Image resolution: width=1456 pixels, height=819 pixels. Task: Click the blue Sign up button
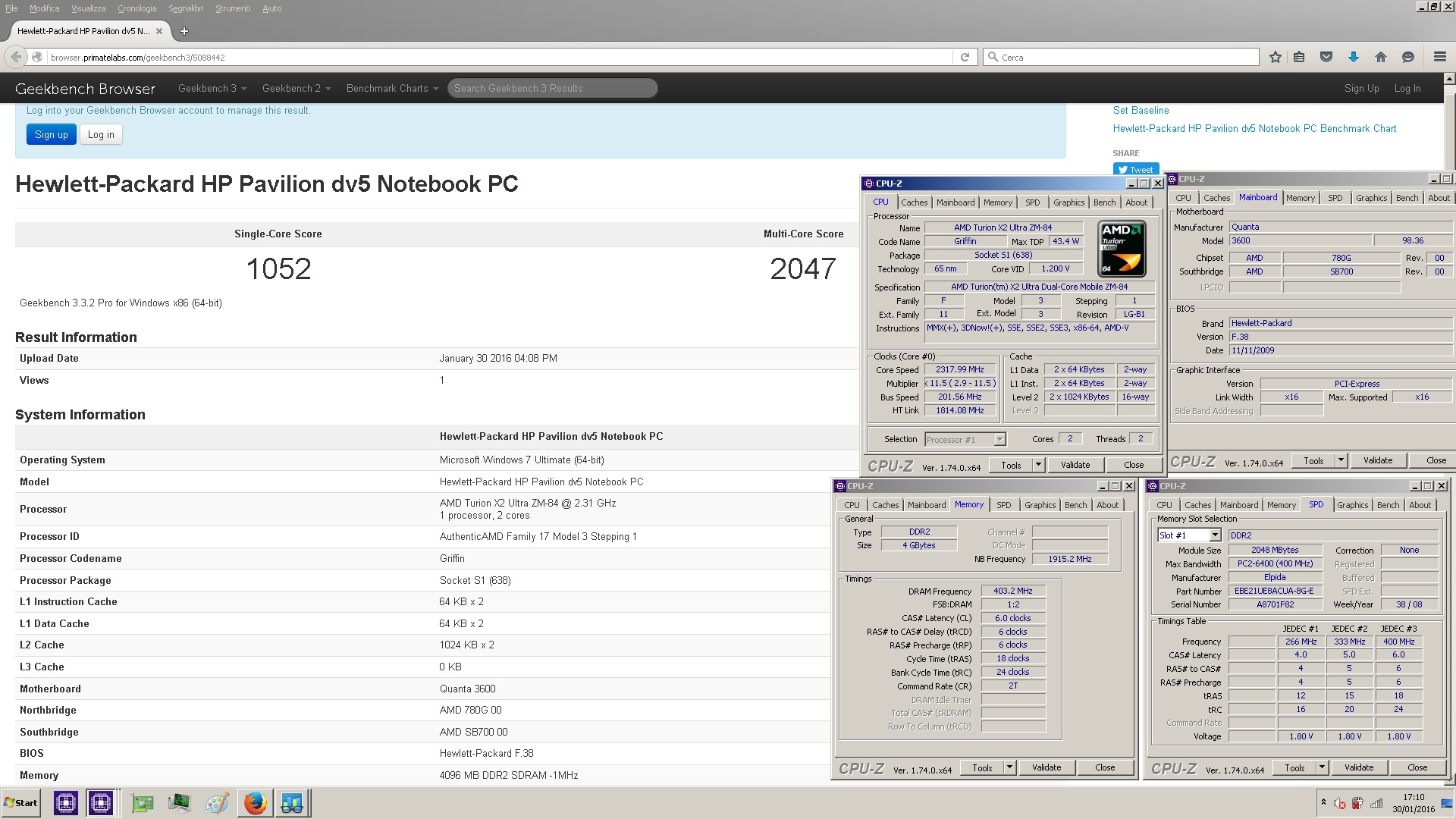52,135
